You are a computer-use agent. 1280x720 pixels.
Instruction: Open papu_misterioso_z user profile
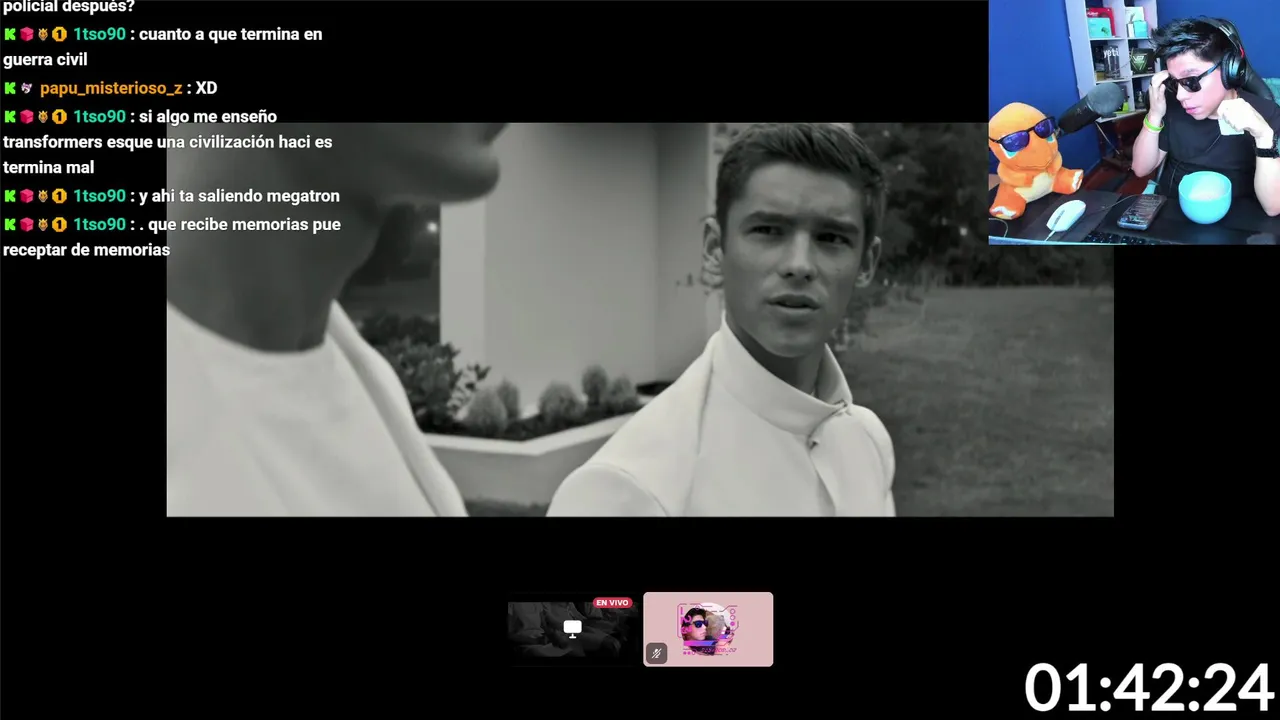coord(111,88)
